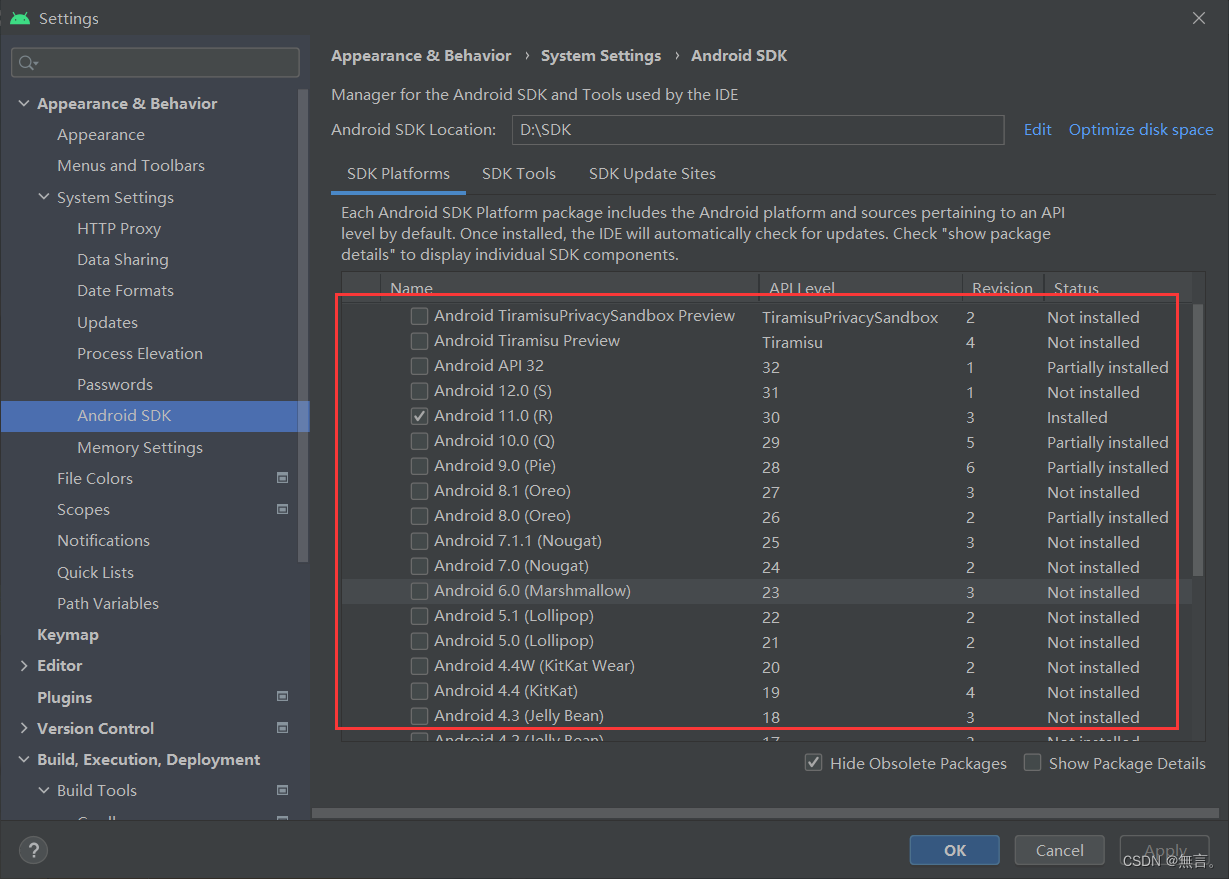
Task: Select the Android 5.1 (Lollipop) row name
Action: [514, 616]
